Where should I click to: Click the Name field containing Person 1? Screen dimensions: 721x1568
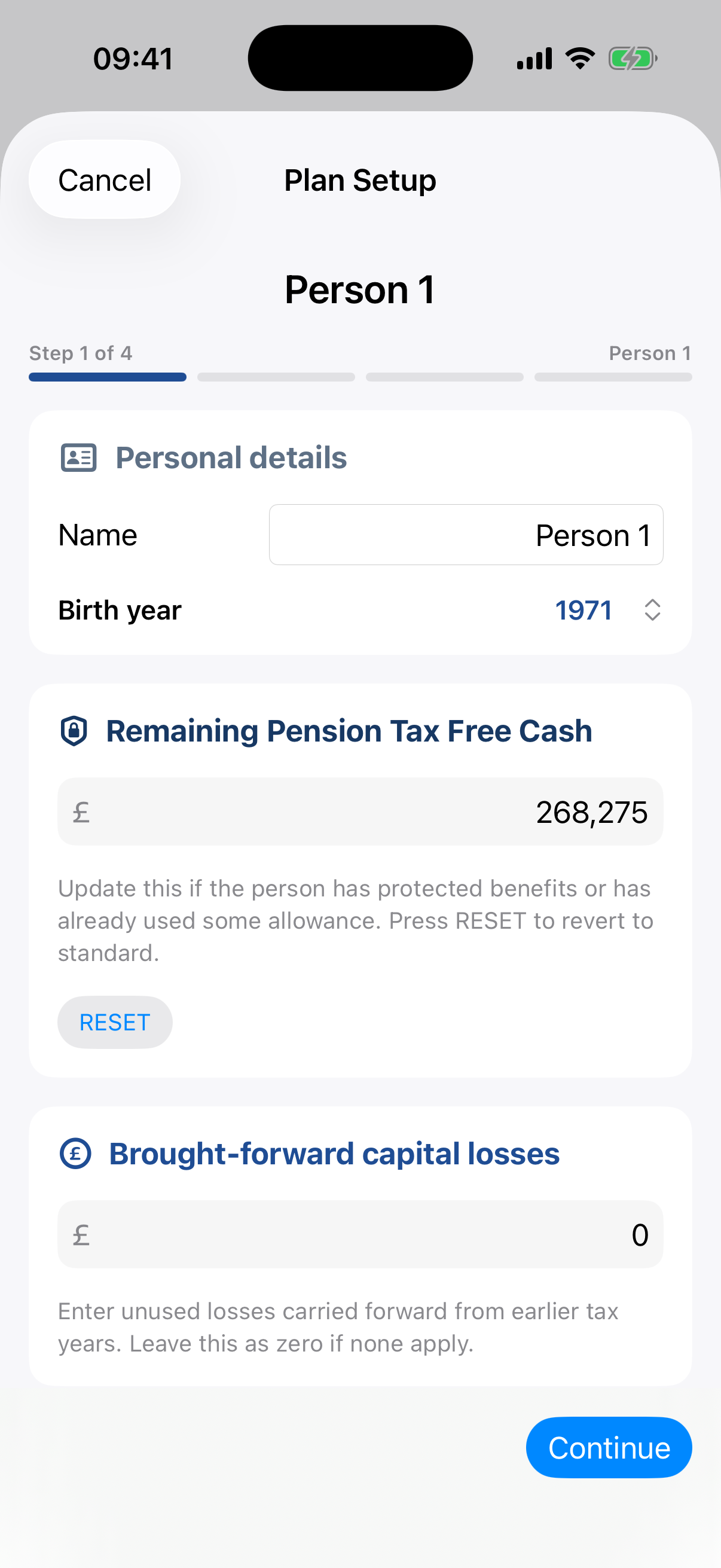466,535
